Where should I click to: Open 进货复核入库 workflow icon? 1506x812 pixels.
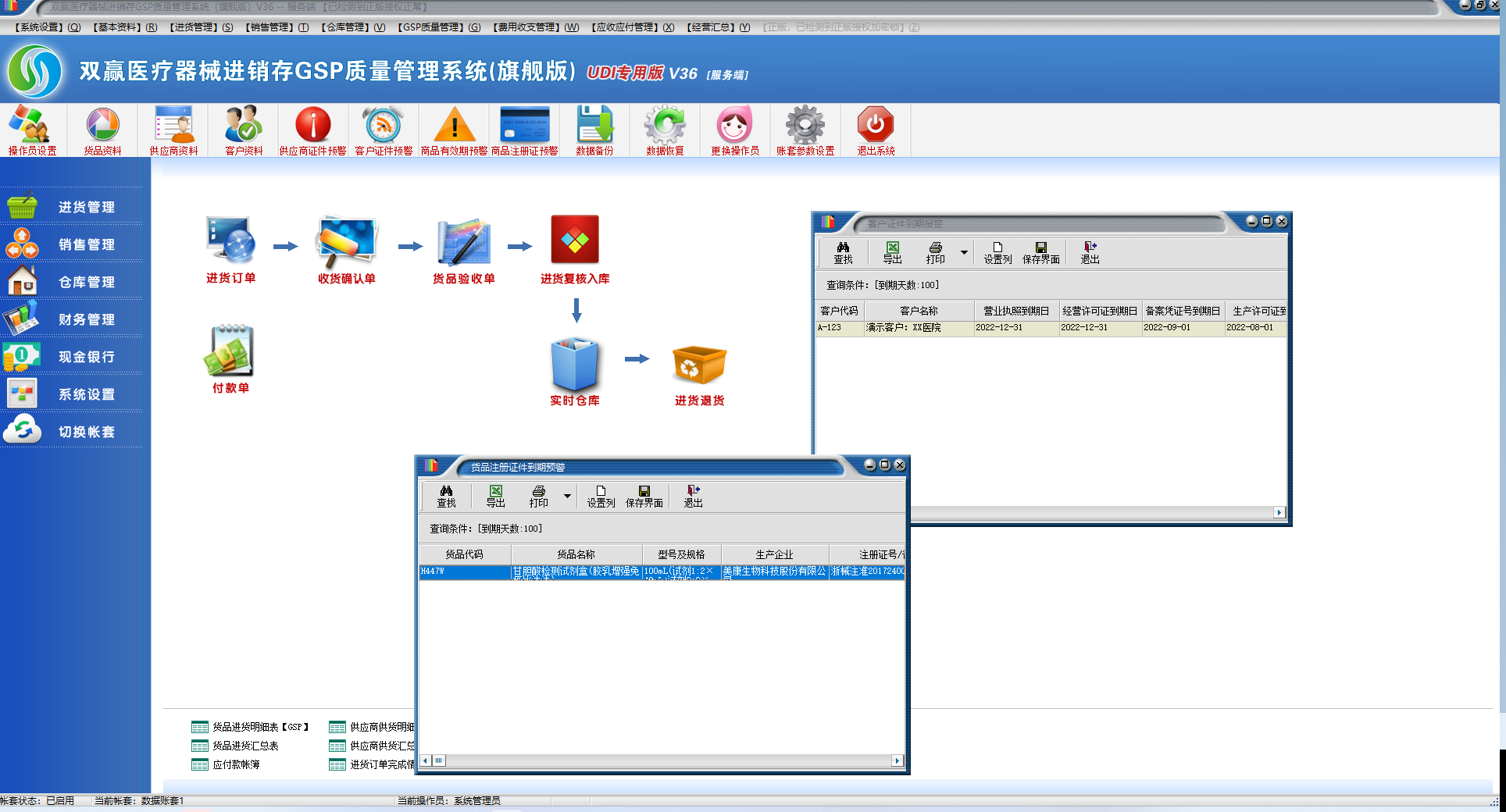pyautogui.click(x=575, y=250)
